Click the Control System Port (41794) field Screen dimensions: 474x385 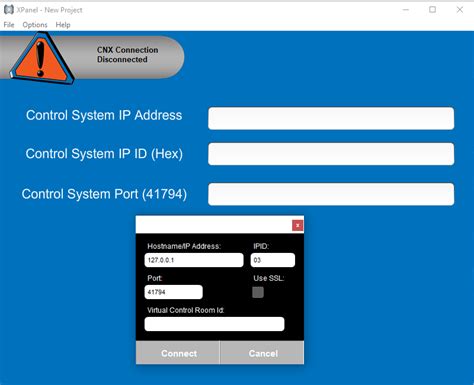(331, 194)
